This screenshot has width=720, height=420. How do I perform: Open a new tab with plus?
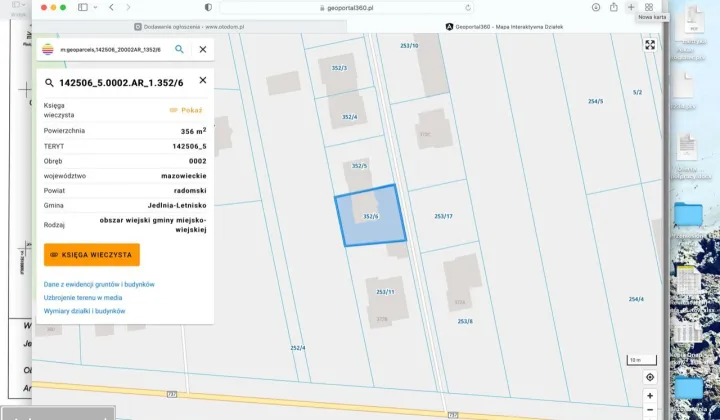tap(631, 7)
